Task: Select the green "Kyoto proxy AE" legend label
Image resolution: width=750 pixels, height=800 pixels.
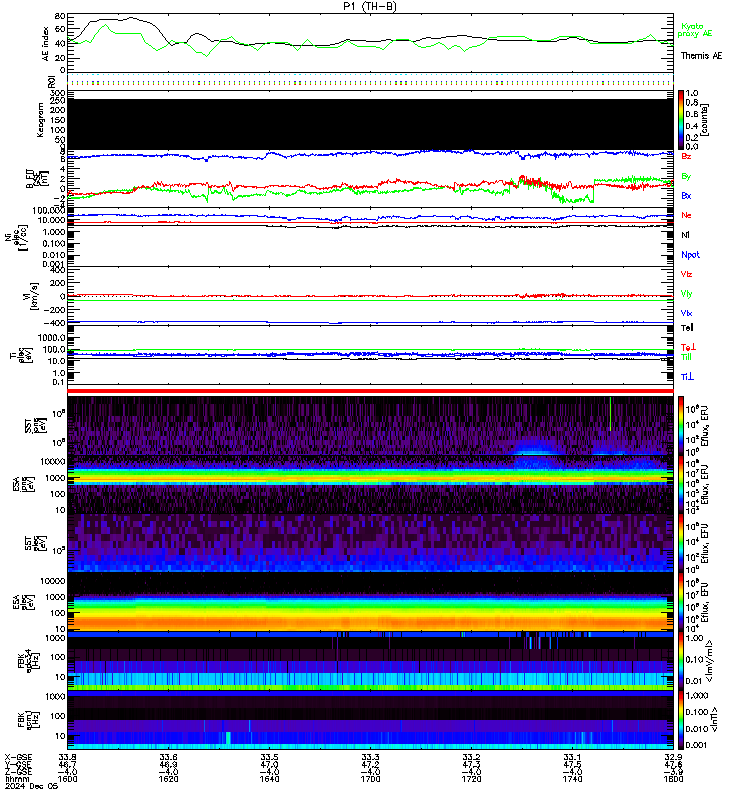Action: (694, 30)
